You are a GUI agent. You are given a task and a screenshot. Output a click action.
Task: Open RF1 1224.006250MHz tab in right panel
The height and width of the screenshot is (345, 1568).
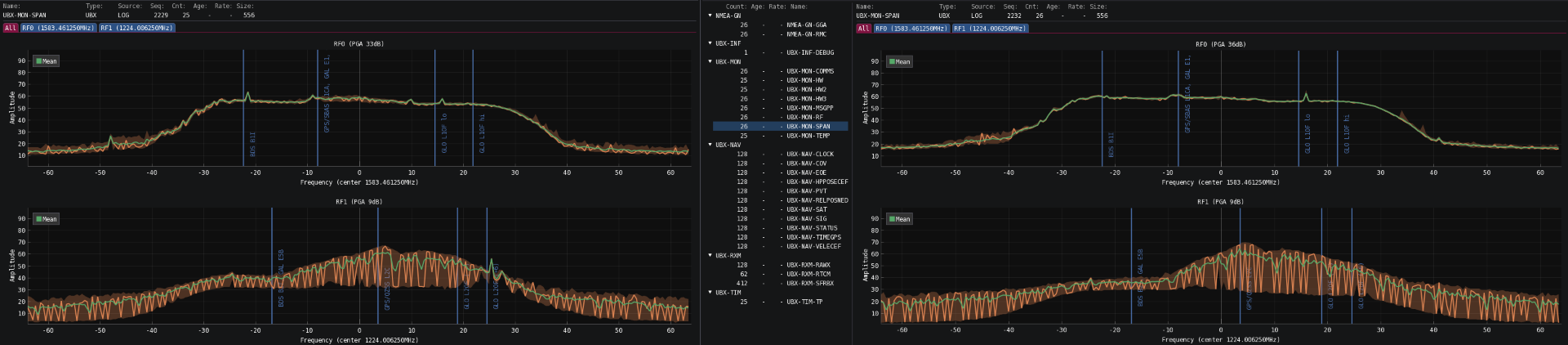point(989,29)
